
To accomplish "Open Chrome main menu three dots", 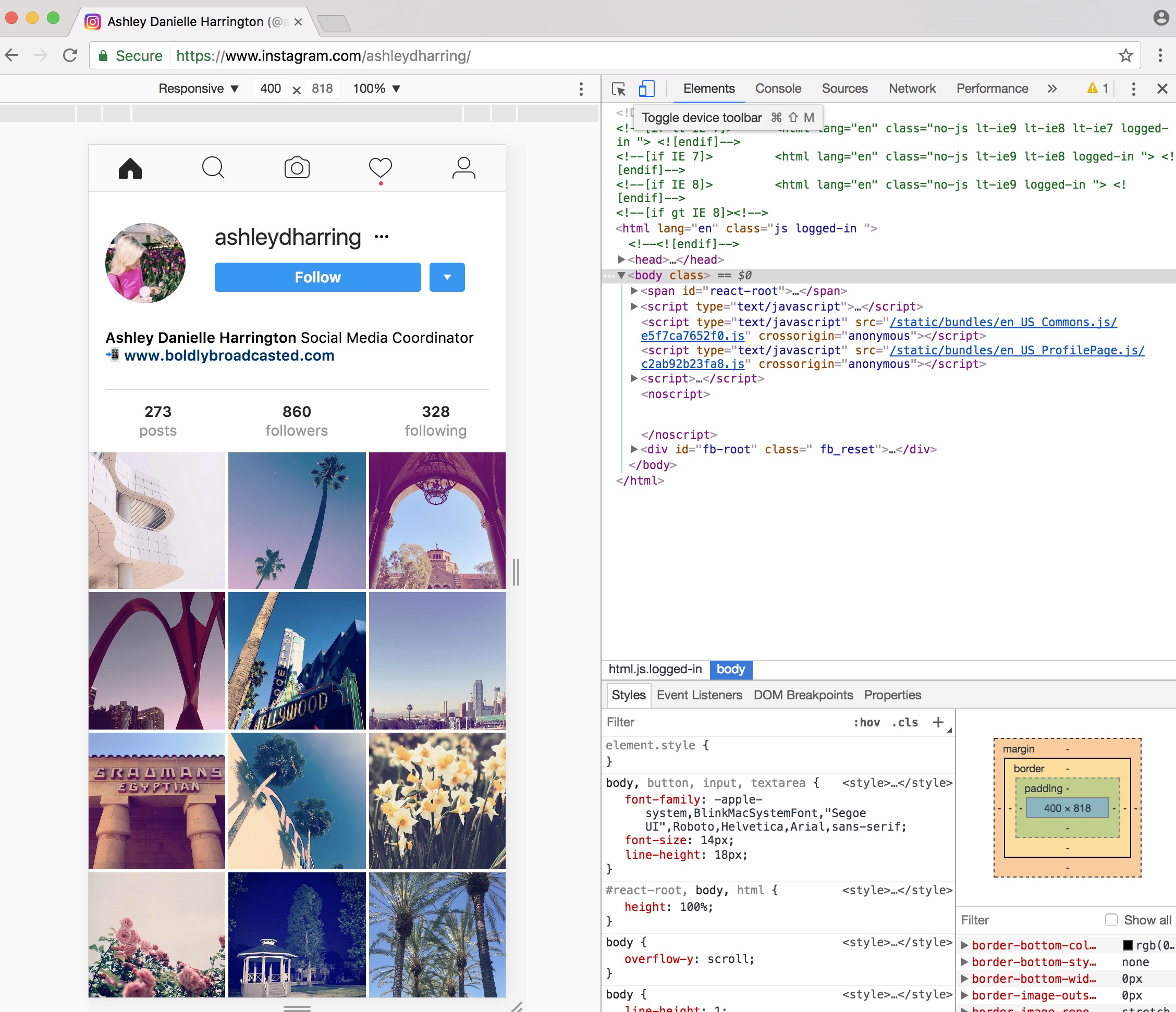I will (1160, 56).
